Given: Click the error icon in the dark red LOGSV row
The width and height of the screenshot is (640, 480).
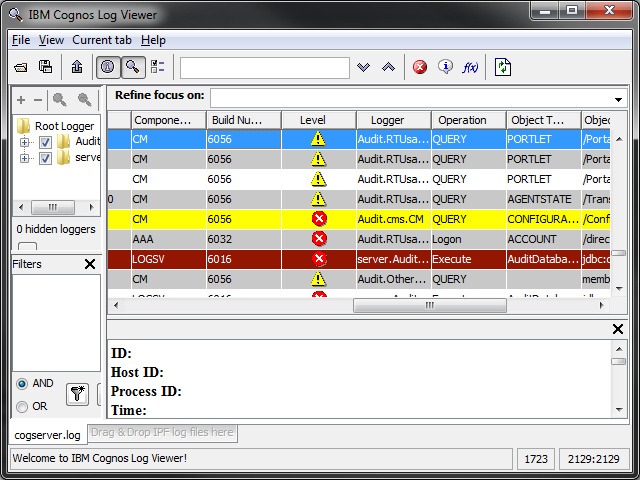Looking at the screenshot, I should coord(319,259).
